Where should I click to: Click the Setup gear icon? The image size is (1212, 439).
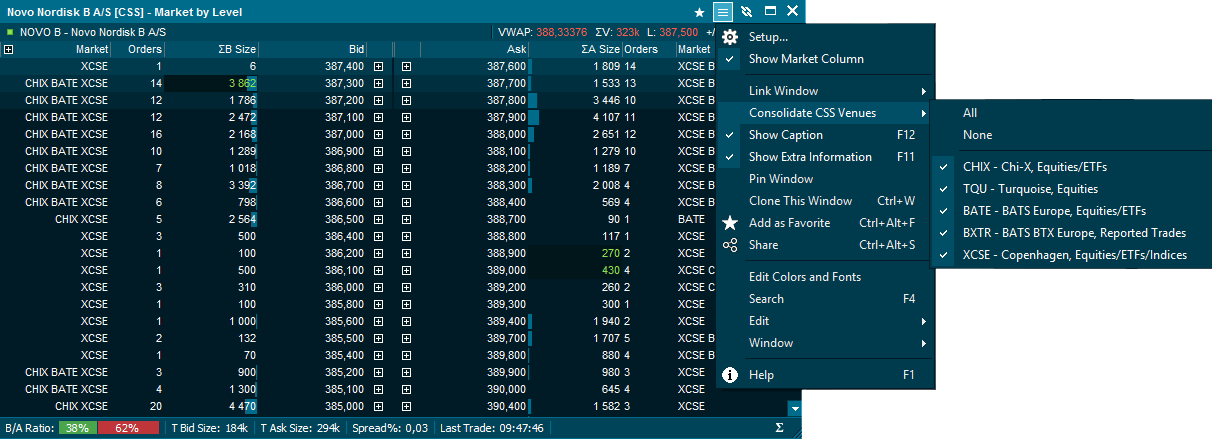(730, 37)
